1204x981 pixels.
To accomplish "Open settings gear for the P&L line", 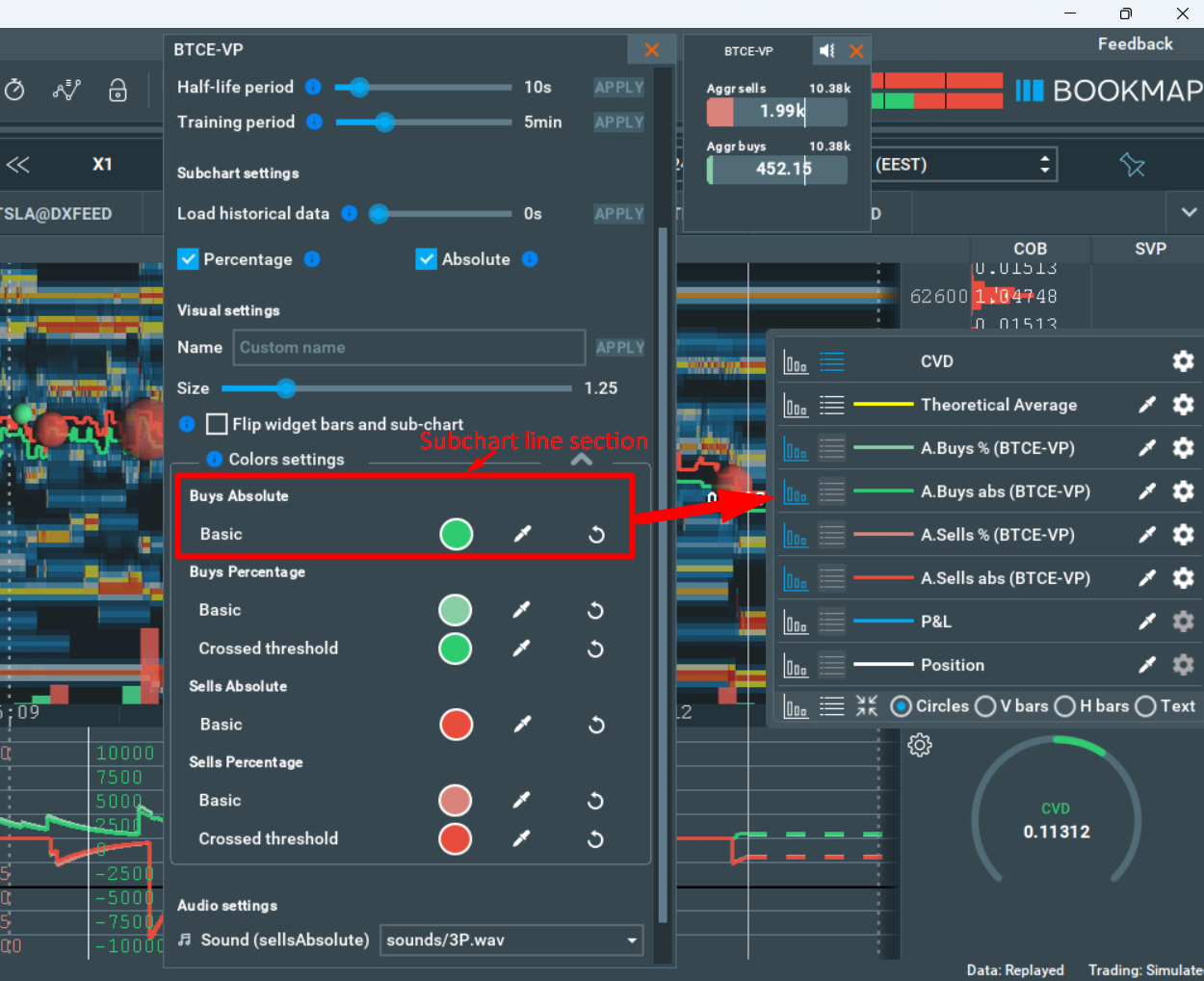I will (x=1183, y=622).
